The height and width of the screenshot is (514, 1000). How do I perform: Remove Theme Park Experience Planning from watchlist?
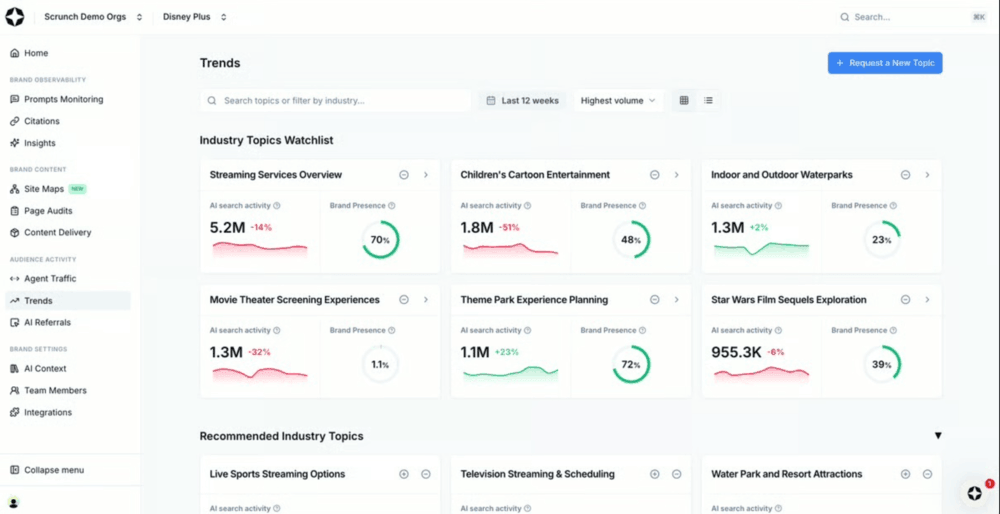coord(654,300)
